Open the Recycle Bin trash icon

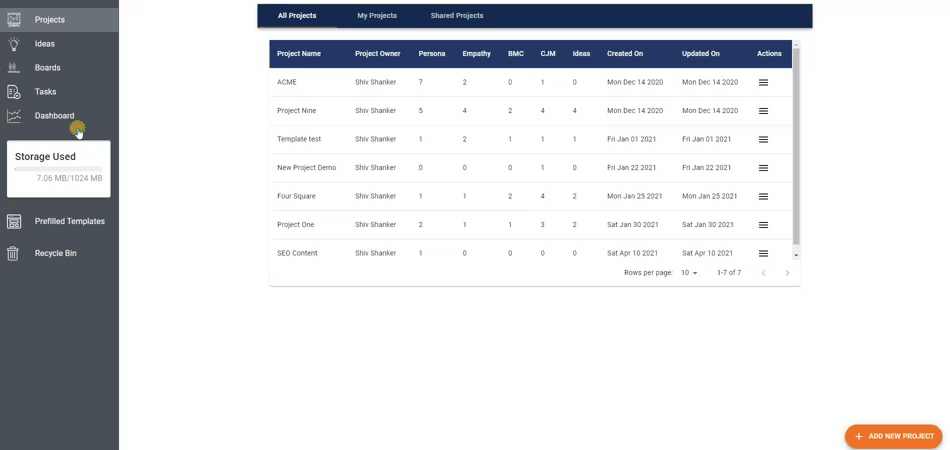14,254
